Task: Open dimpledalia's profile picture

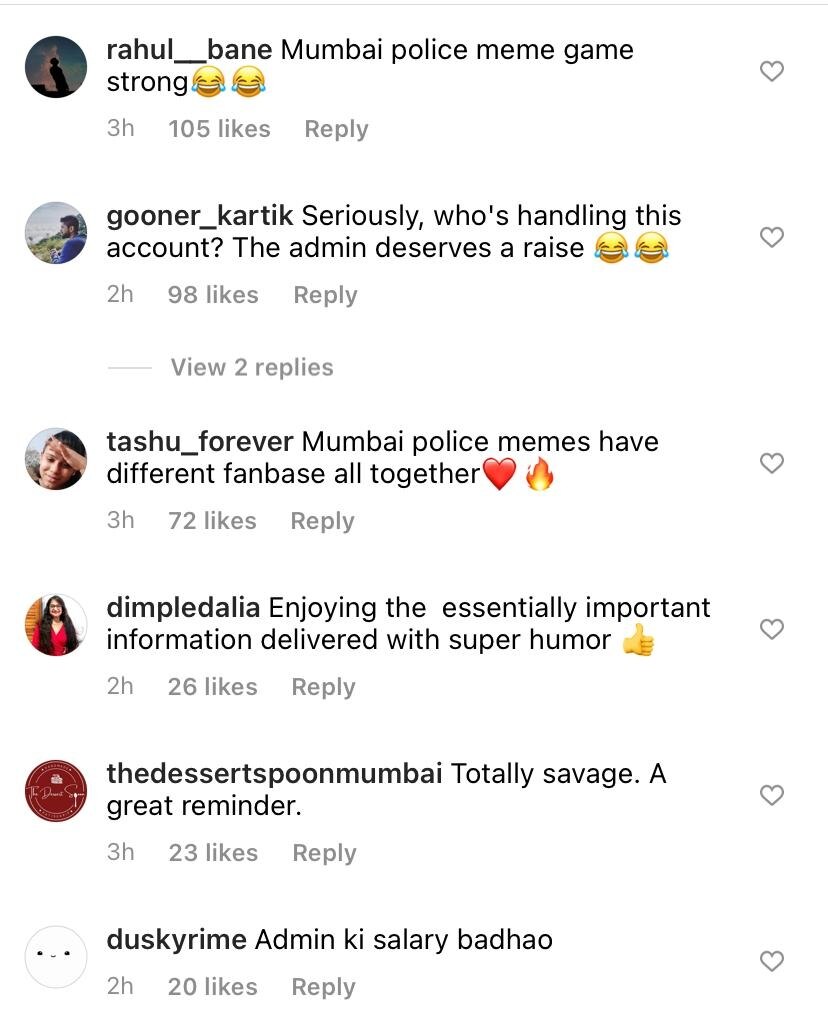Action: (56, 625)
